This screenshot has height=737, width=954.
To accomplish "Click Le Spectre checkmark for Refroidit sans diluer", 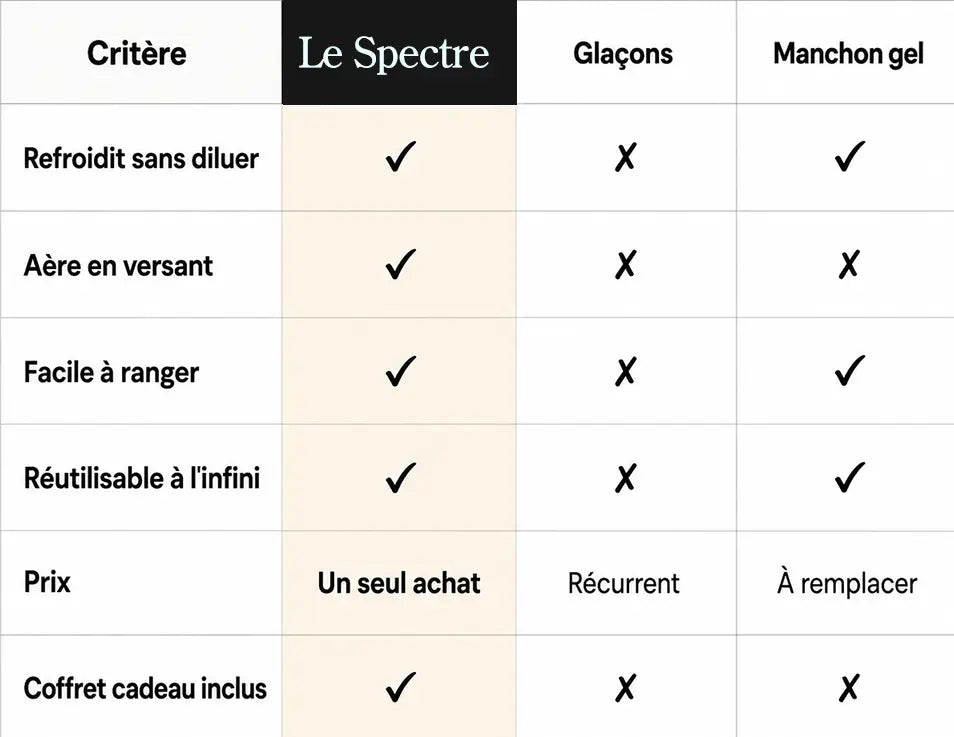I will (401, 156).
